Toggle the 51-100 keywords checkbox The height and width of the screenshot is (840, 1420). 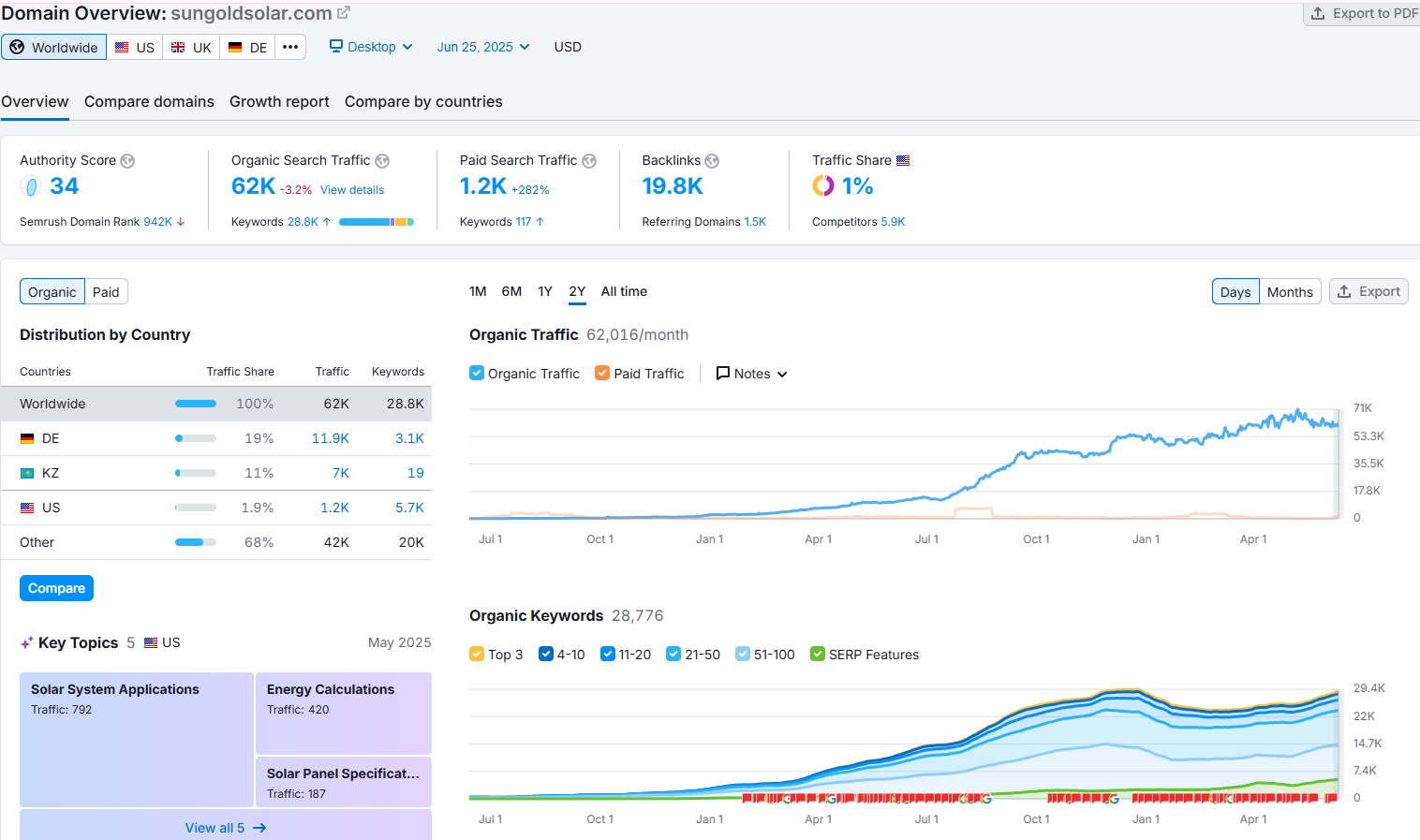pyautogui.click(x=743, y=654)
